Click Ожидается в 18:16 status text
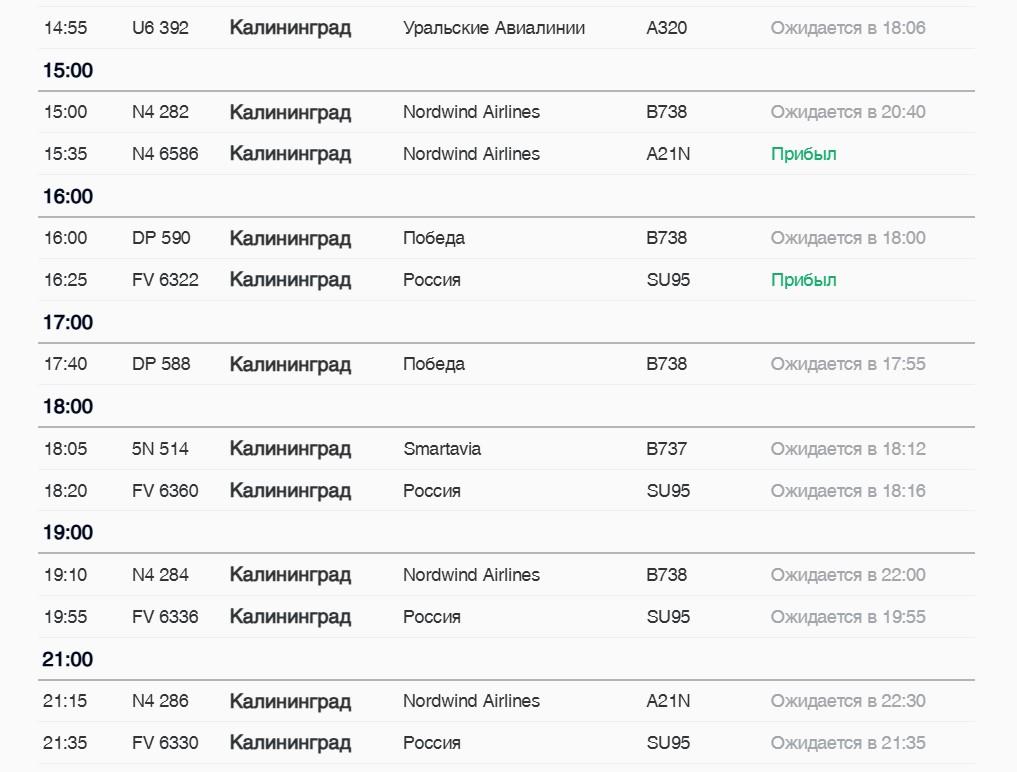 tap(848, 490)
